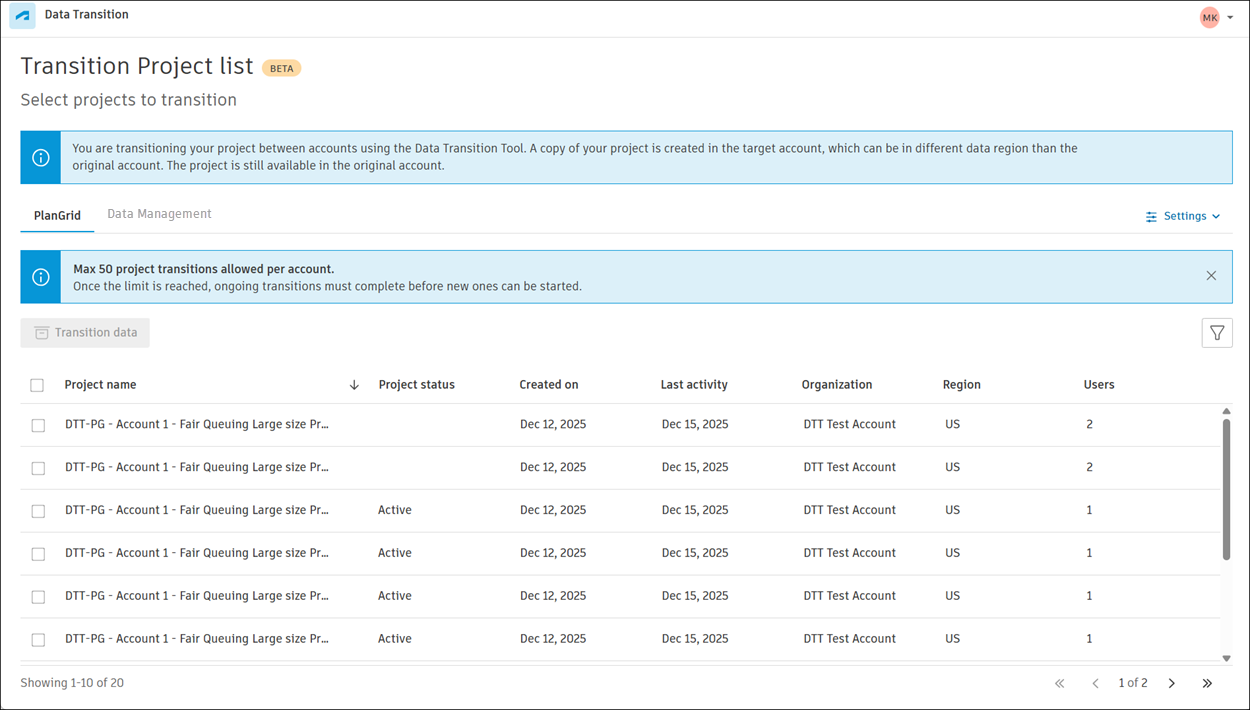Go to the previous page arrow
Image resolution: width=1250 pixels, height=710 pixels.
1095,684
